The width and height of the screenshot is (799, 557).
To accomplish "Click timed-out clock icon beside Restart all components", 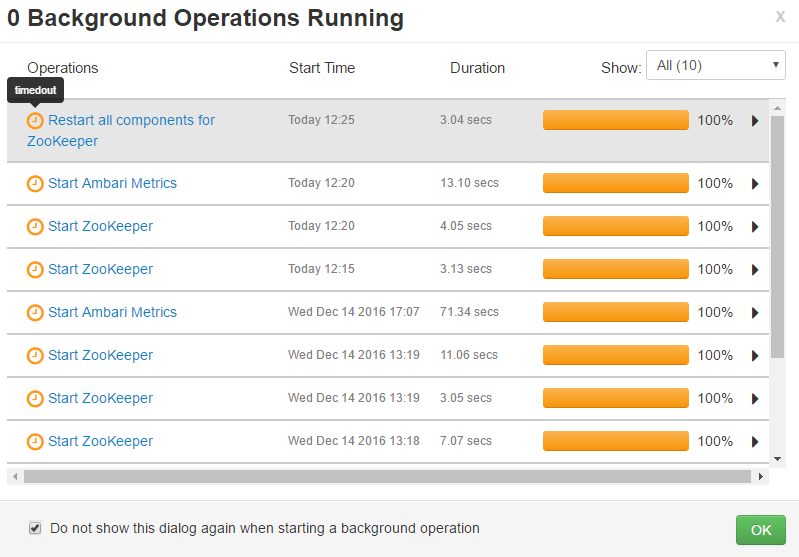I will point(35,121).
